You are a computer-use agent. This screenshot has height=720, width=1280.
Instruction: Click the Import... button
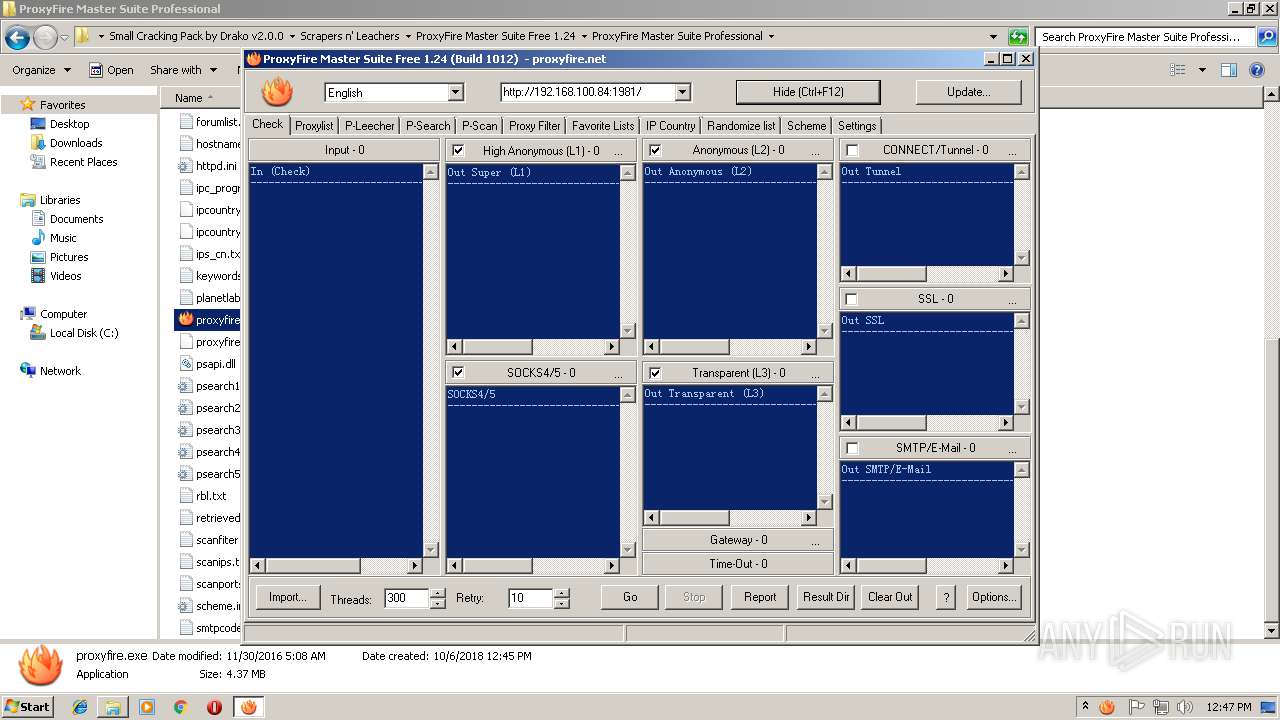click(288, 597)
